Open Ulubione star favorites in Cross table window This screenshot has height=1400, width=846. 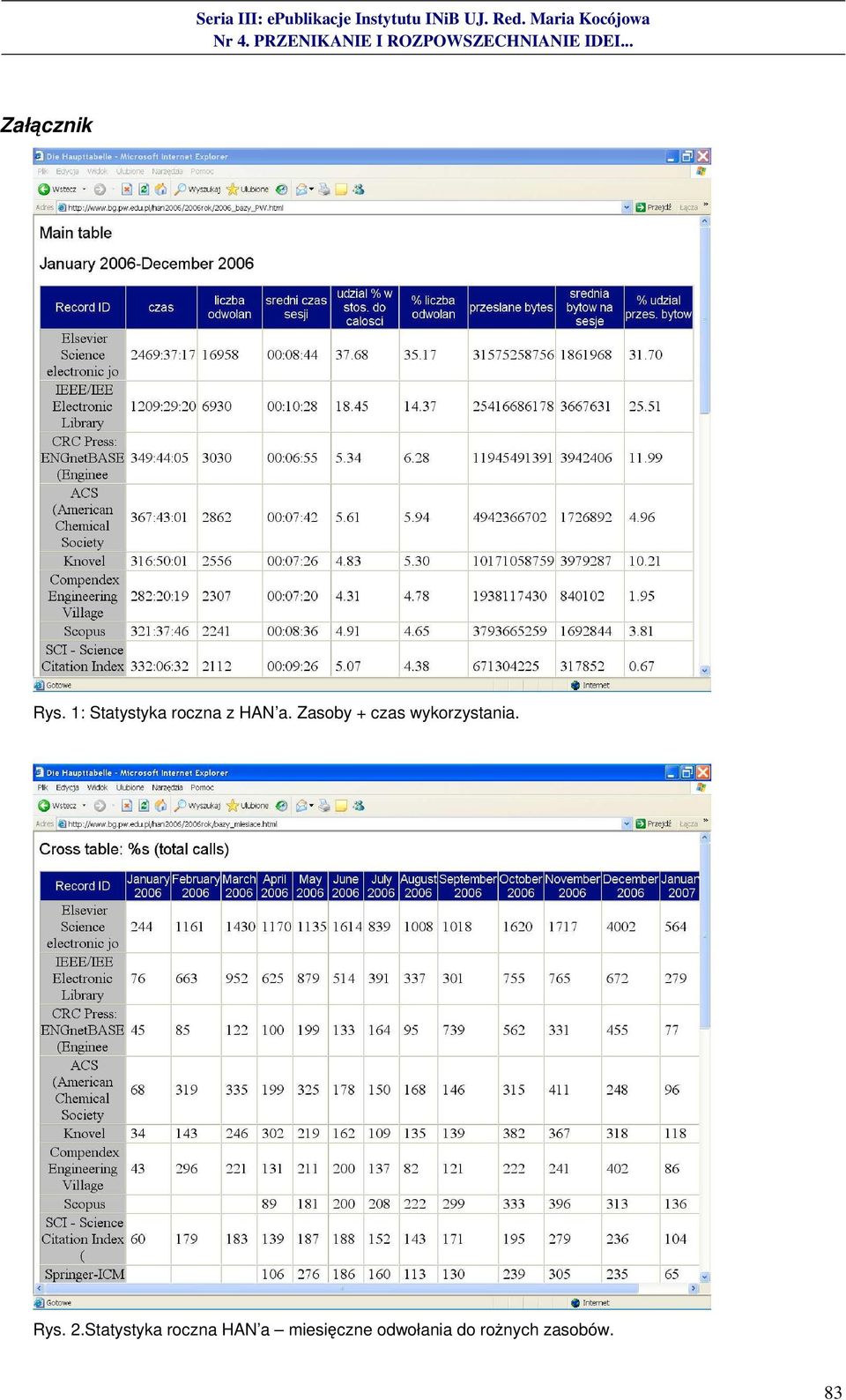click(233, 806)
